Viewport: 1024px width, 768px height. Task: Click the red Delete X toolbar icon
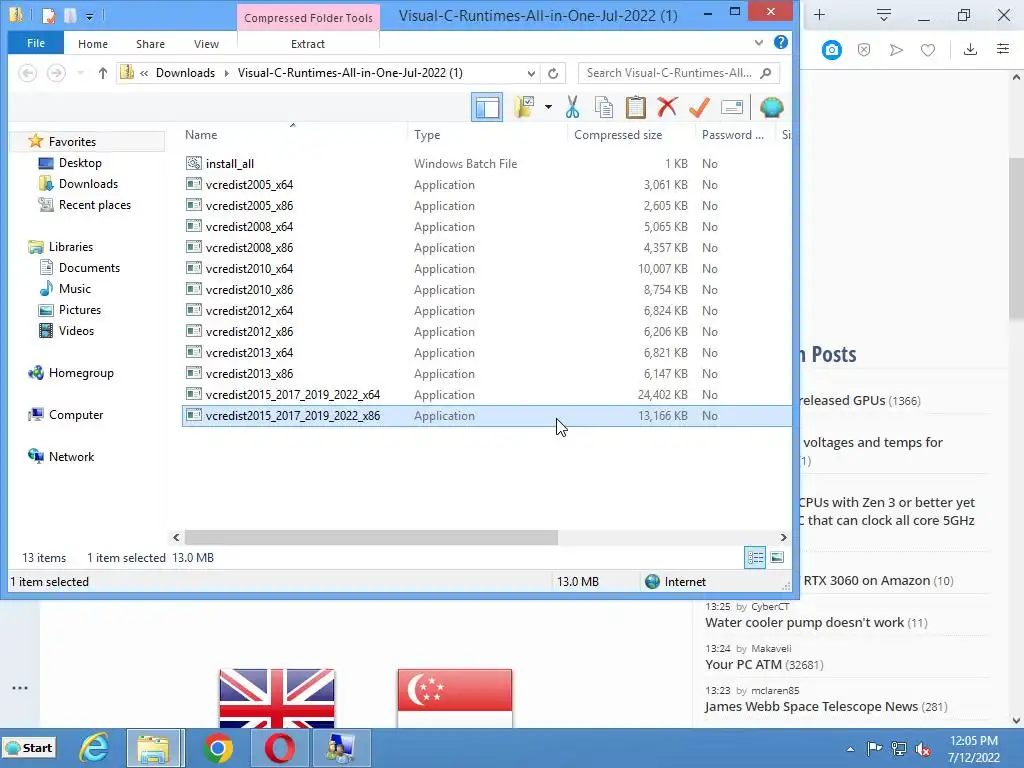[x=667, y=107]
